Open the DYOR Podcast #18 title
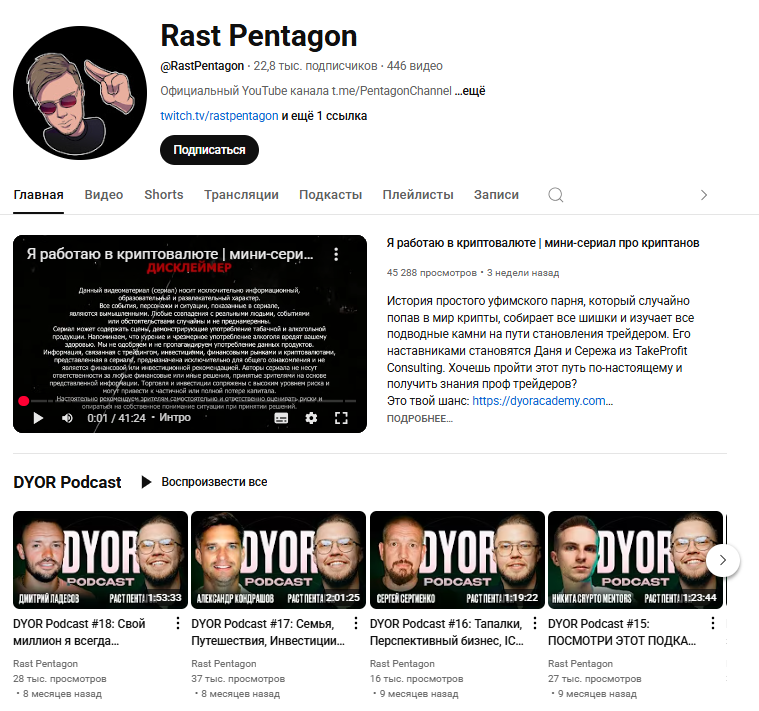The height and width of the screenshot is (711, 759). (79, 632)
